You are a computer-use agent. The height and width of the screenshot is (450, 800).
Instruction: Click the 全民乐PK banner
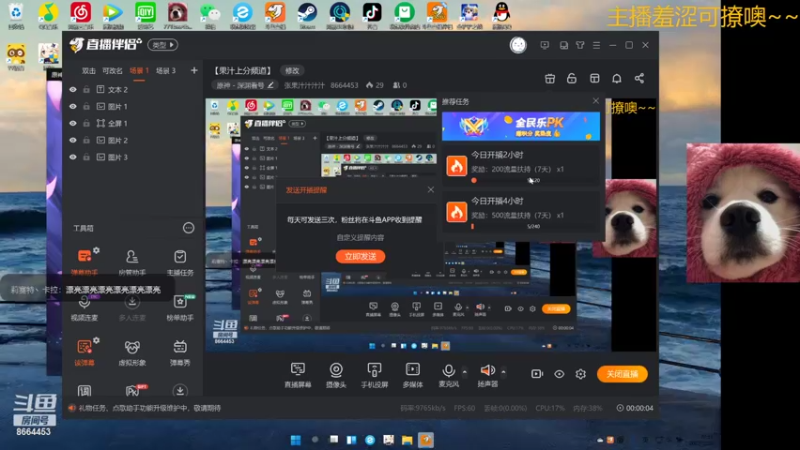coord(520,126)
